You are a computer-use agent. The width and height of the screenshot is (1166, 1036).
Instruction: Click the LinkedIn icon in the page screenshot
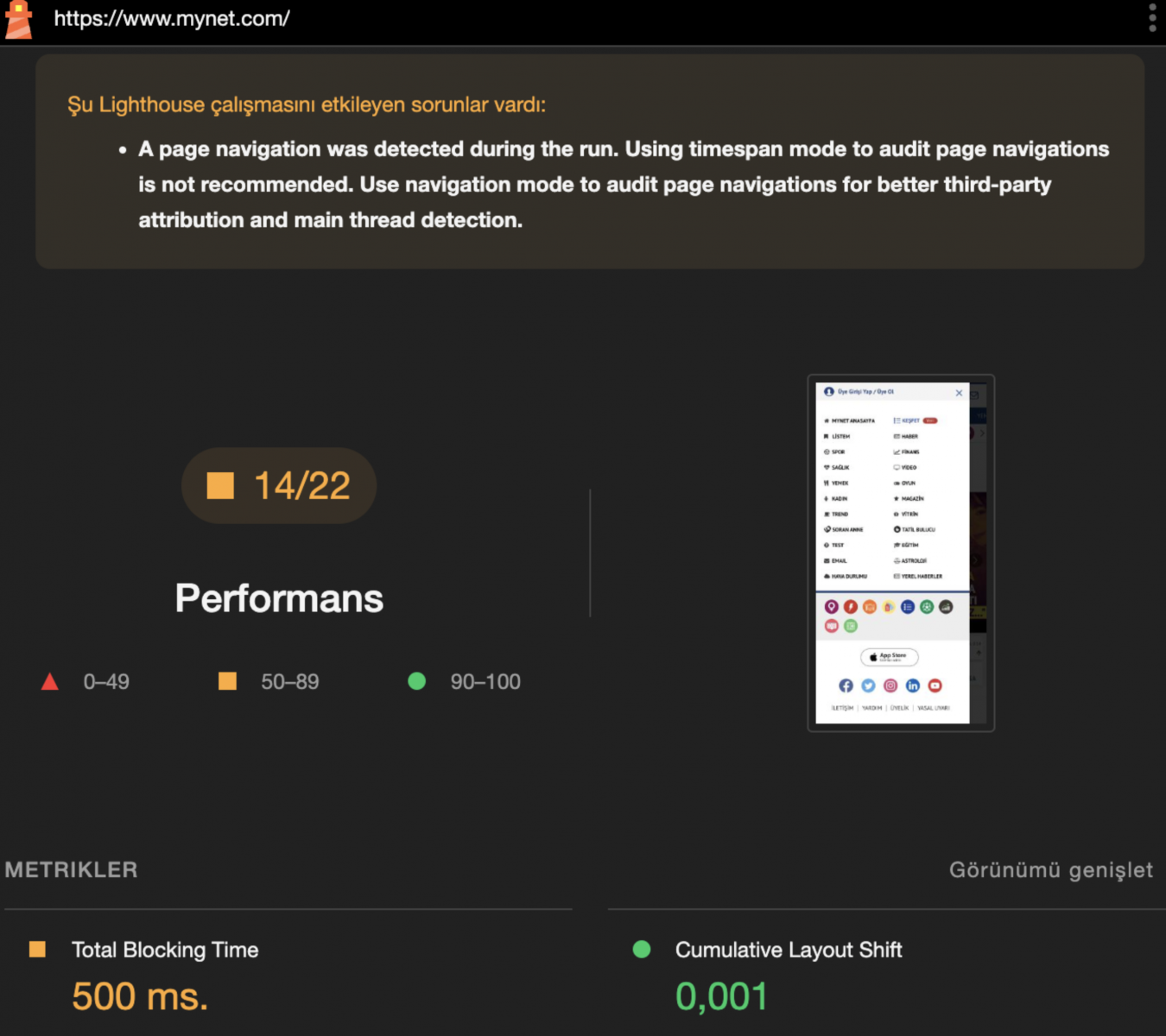tap(913, 685)
